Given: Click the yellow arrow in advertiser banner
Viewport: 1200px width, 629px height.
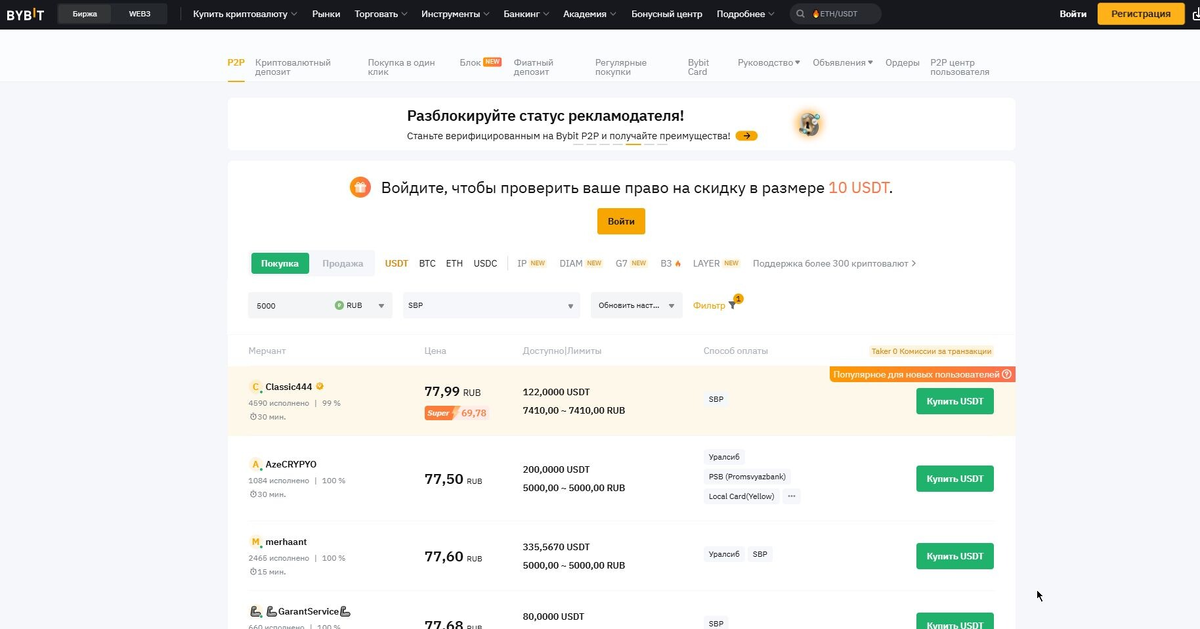Looking at the screenshot, I should (x=746, y=135).
